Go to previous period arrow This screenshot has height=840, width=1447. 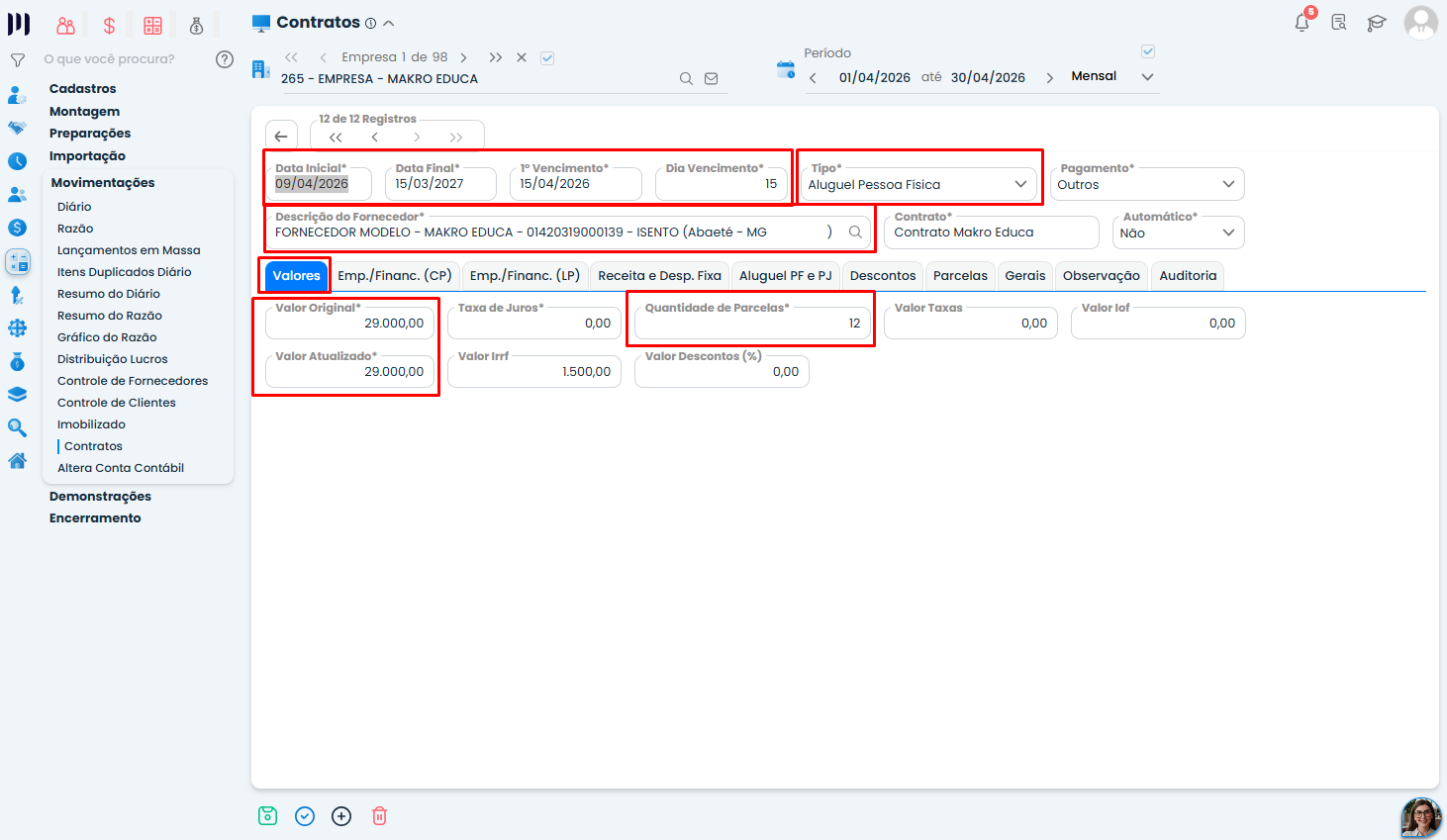[x=813, y=77]
